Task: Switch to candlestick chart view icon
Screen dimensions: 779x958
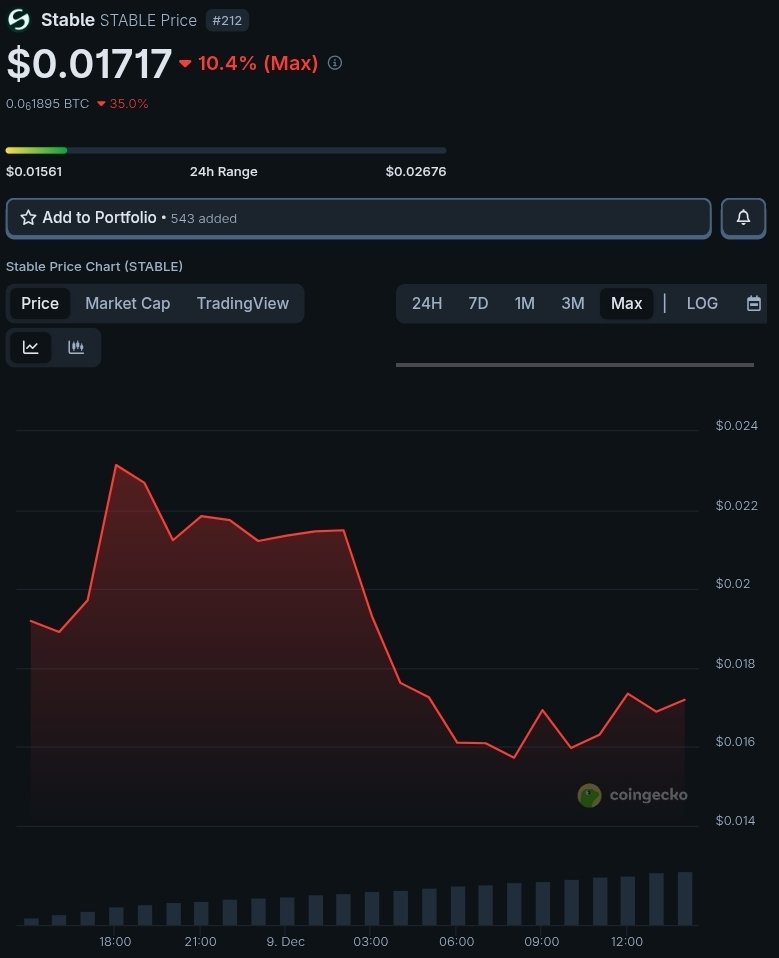Action: point(76,347)
